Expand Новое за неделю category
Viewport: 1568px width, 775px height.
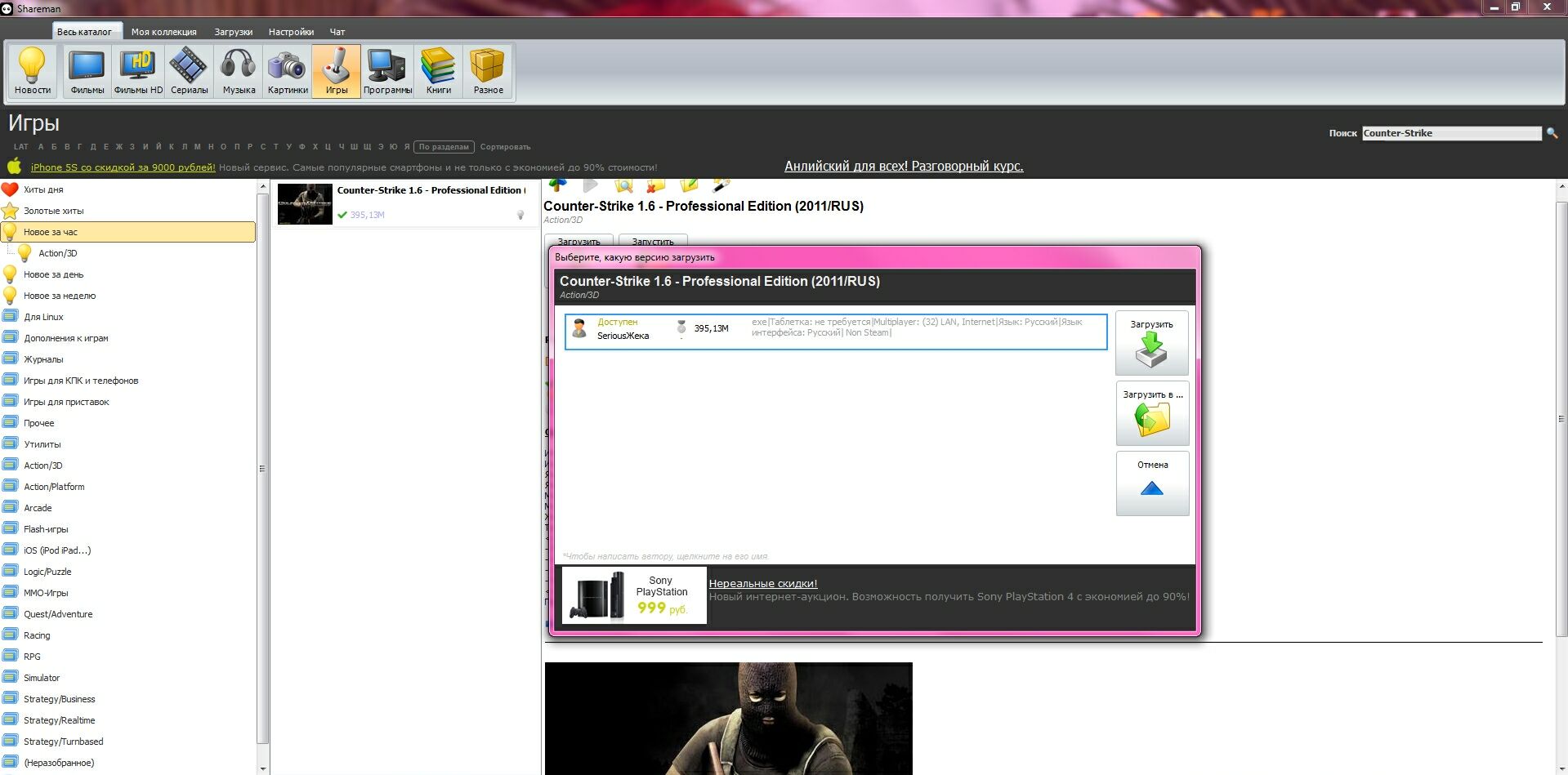click(x=60, y=296)
